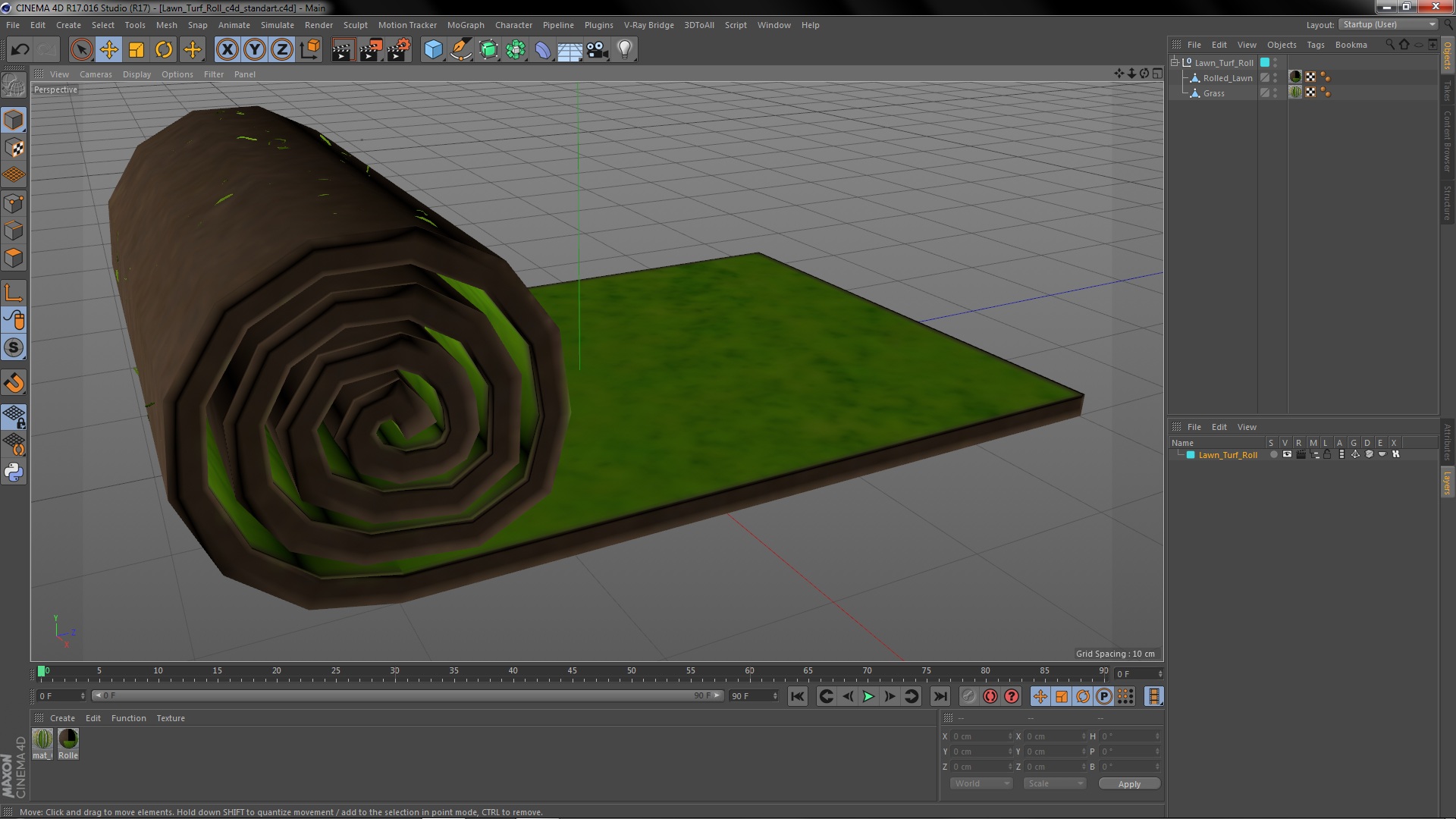Open the viewport Display menu
1456x819 pixels.
click(136, 74)
